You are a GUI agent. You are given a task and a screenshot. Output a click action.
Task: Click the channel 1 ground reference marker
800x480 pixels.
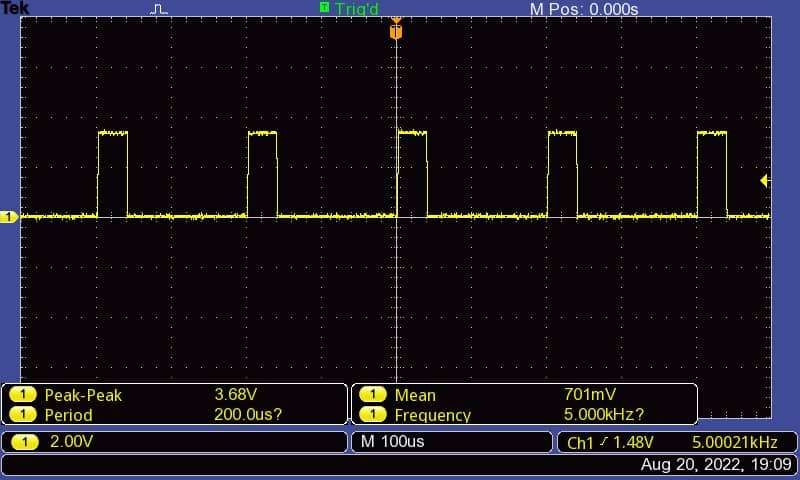click(x=9, y=217)
